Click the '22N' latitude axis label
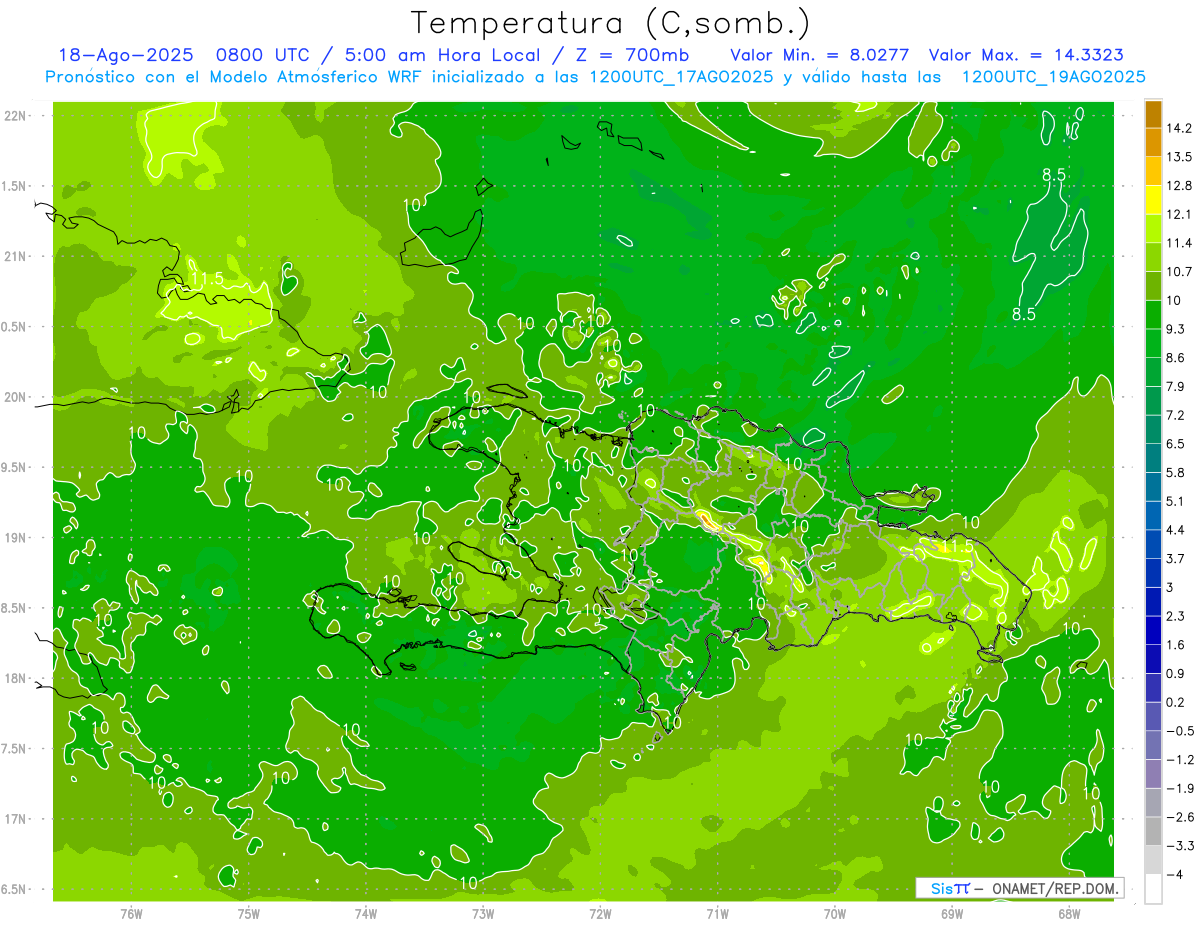Image resolution: width=1200 pixels, height=927 pixels. point(14,115)
